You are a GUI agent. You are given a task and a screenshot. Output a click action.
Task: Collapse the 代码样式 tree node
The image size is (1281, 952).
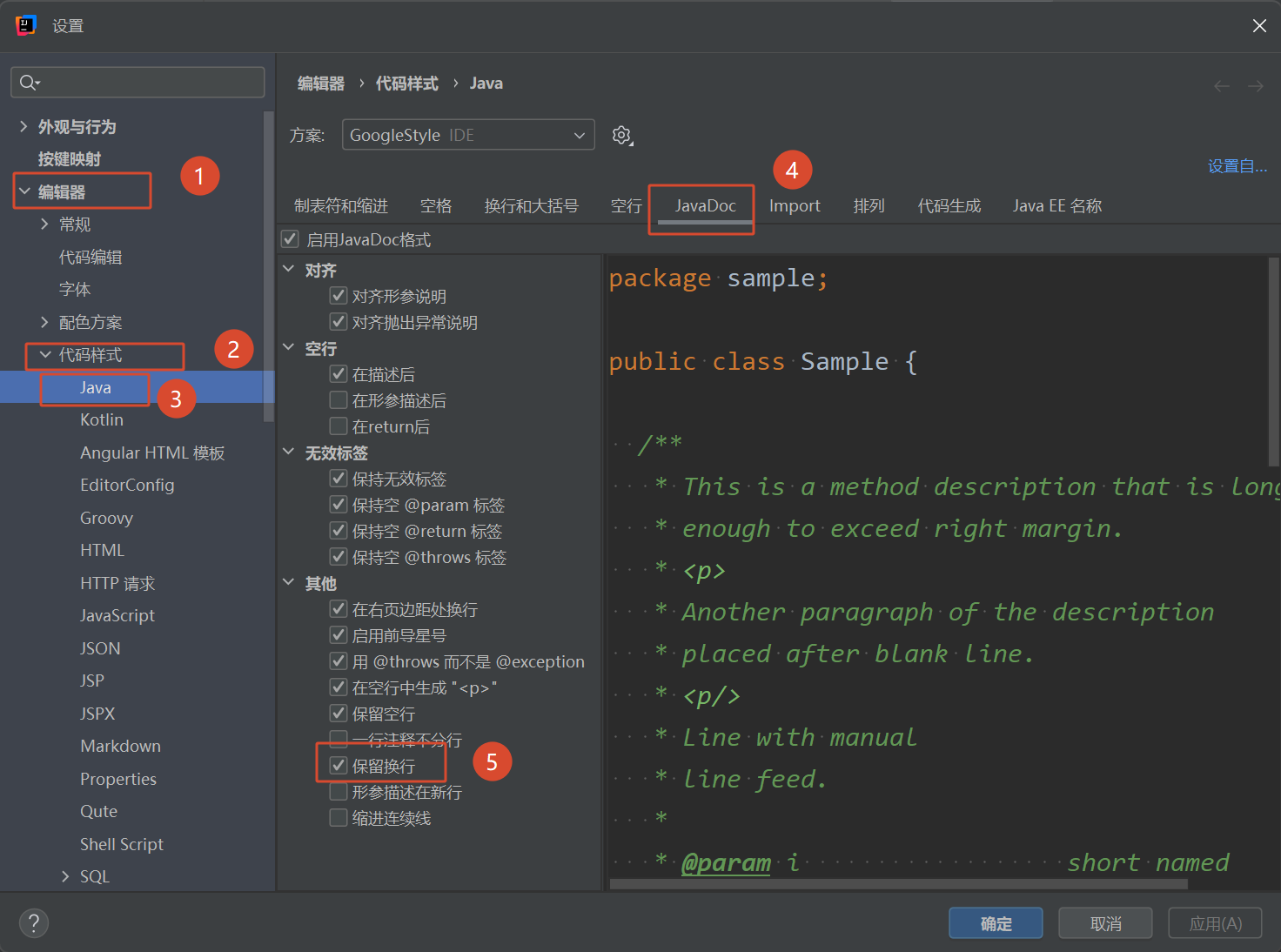[x=45, y=354]
